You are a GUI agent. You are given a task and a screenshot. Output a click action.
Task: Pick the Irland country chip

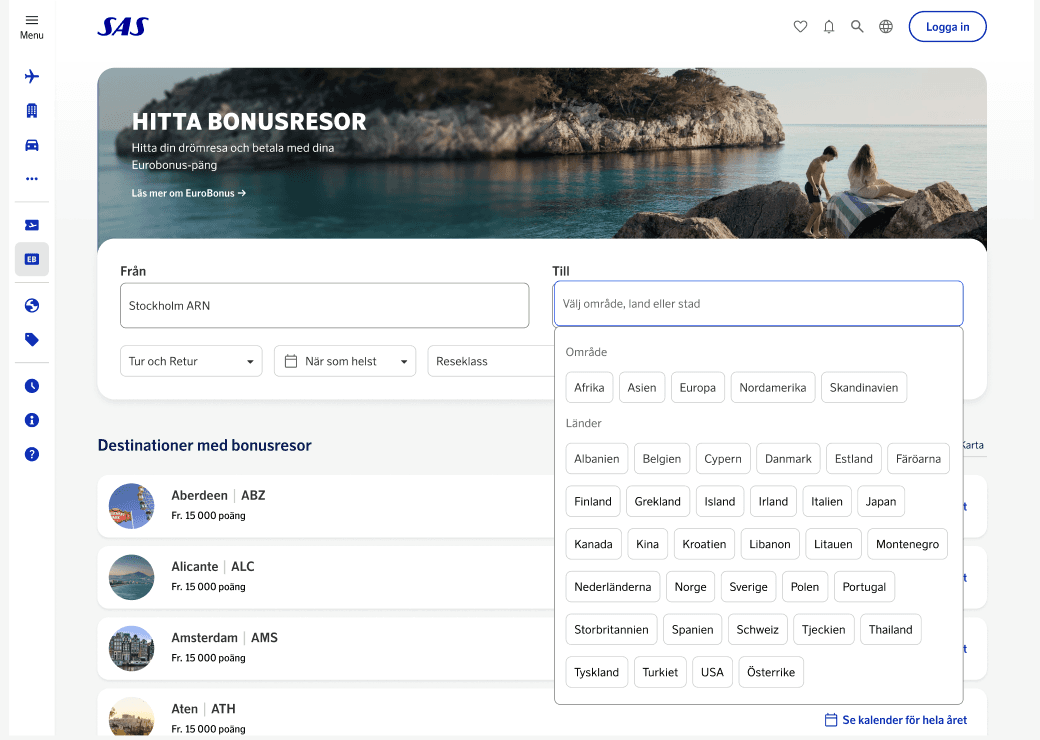[x=773, y=502]
